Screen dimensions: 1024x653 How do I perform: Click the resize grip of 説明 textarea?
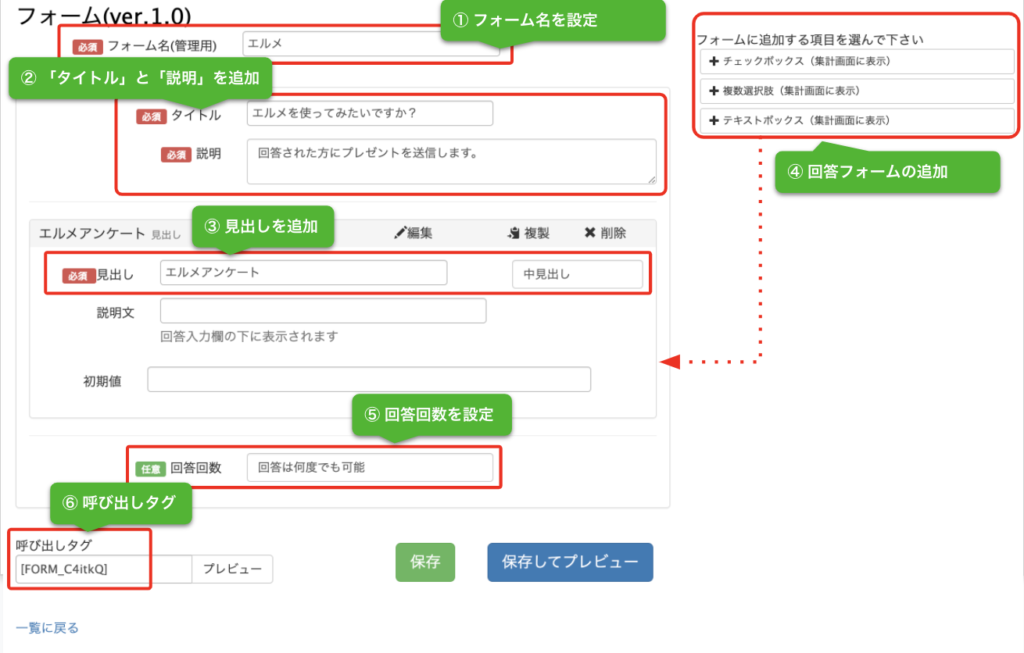pos(652,180)
